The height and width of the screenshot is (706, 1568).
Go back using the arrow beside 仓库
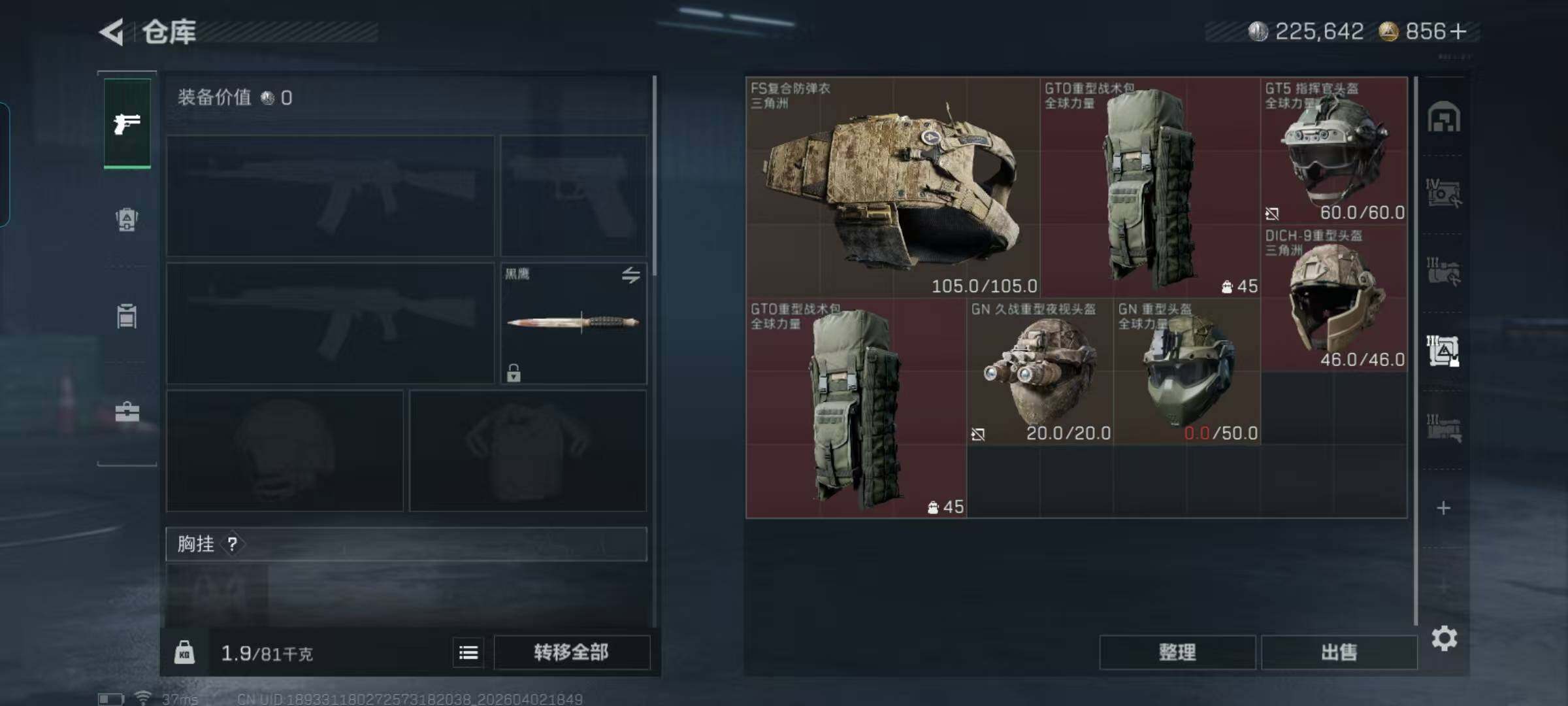point(112,31)
